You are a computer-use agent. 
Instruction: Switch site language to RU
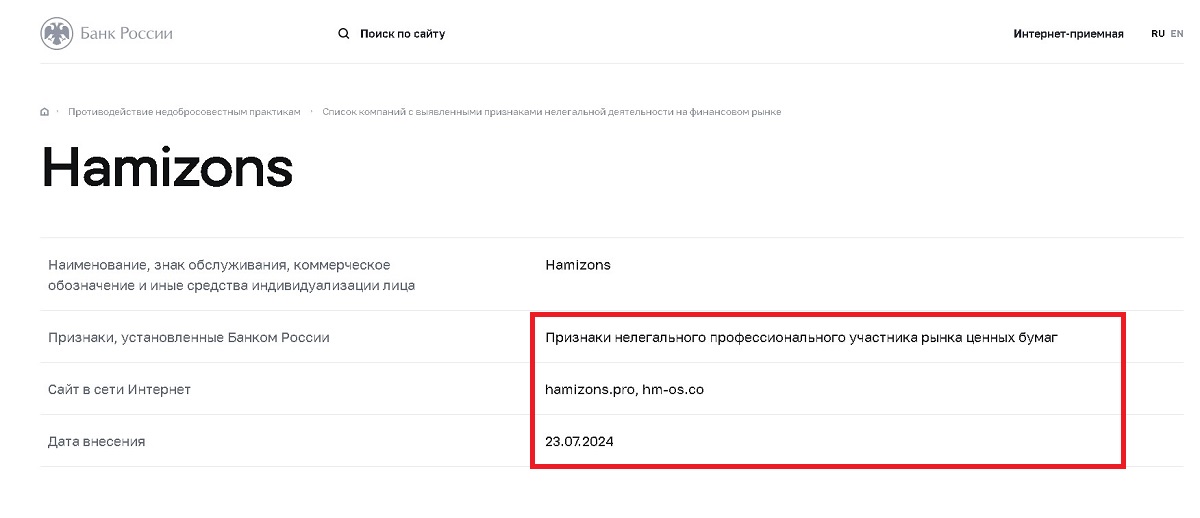point(1158,34)
